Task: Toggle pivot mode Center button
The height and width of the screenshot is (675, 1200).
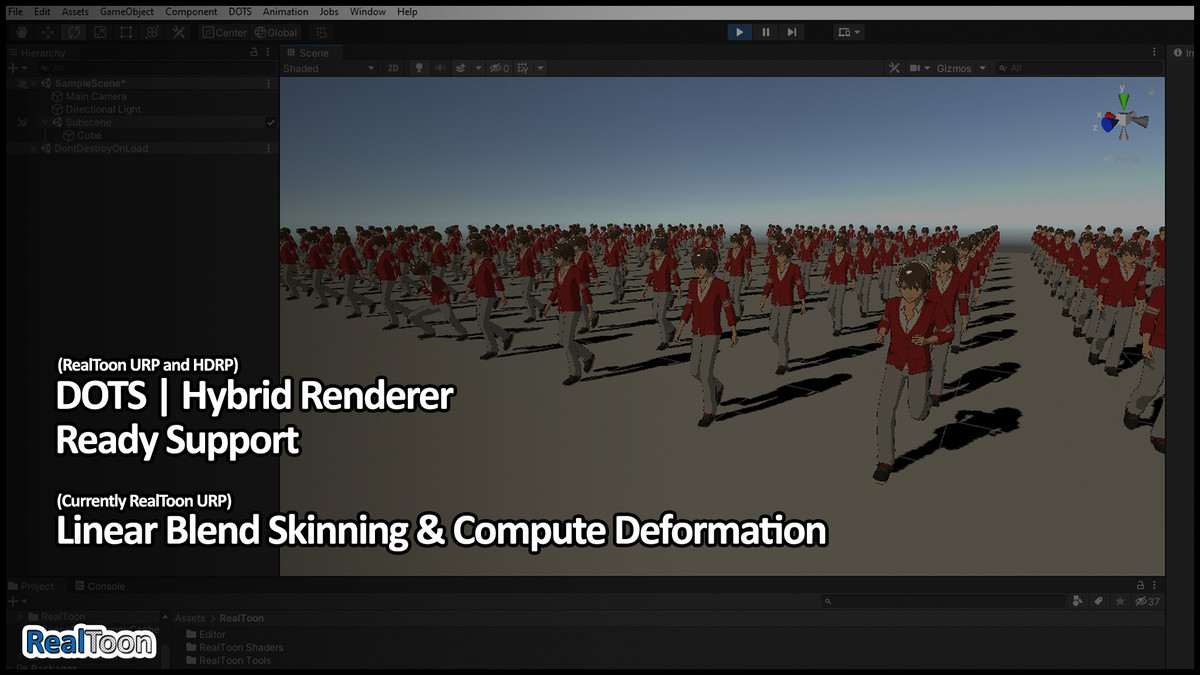Action: pyautogui.click(x=224, y=32)
